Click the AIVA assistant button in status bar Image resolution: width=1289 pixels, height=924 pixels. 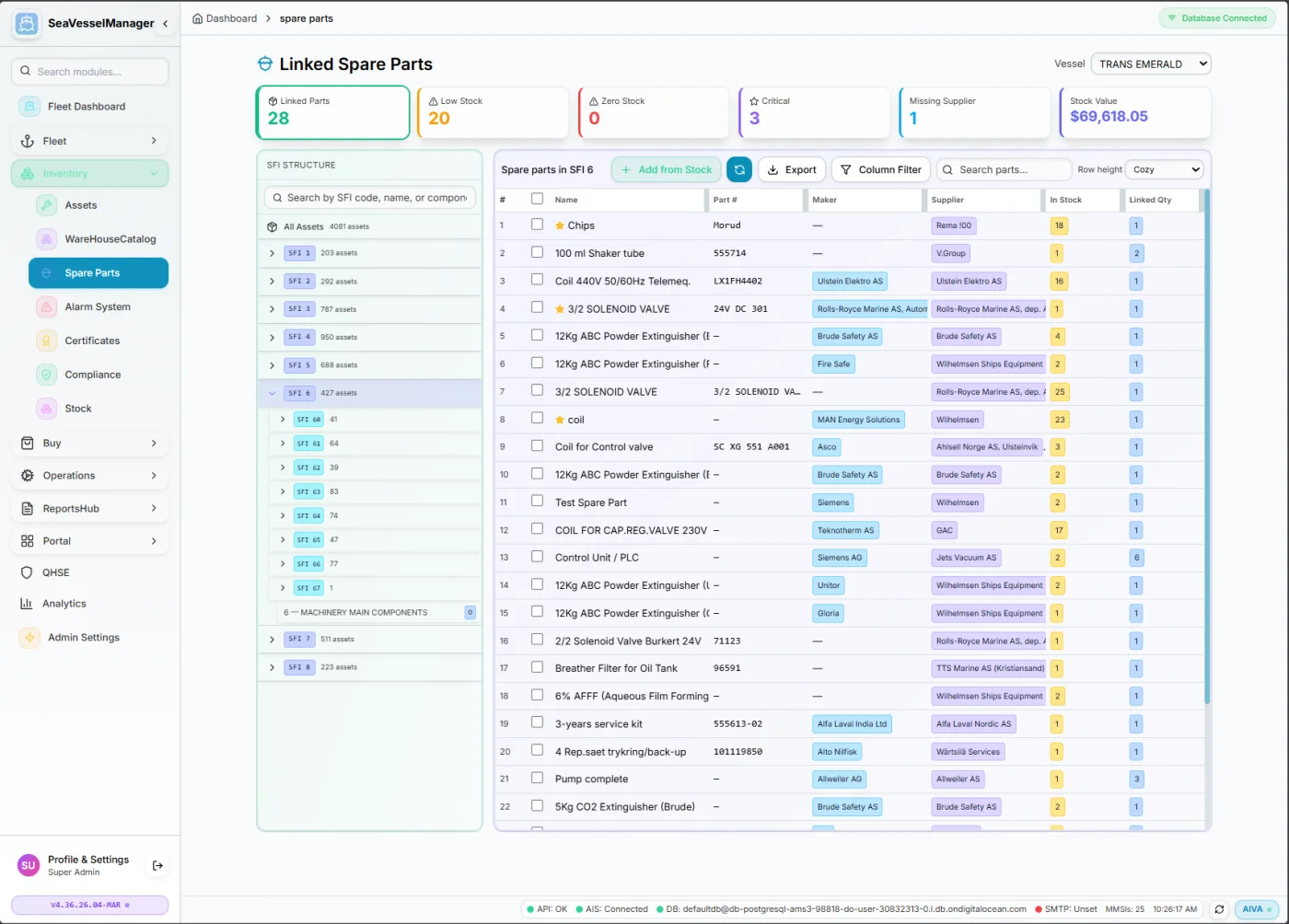[1255, 908]
